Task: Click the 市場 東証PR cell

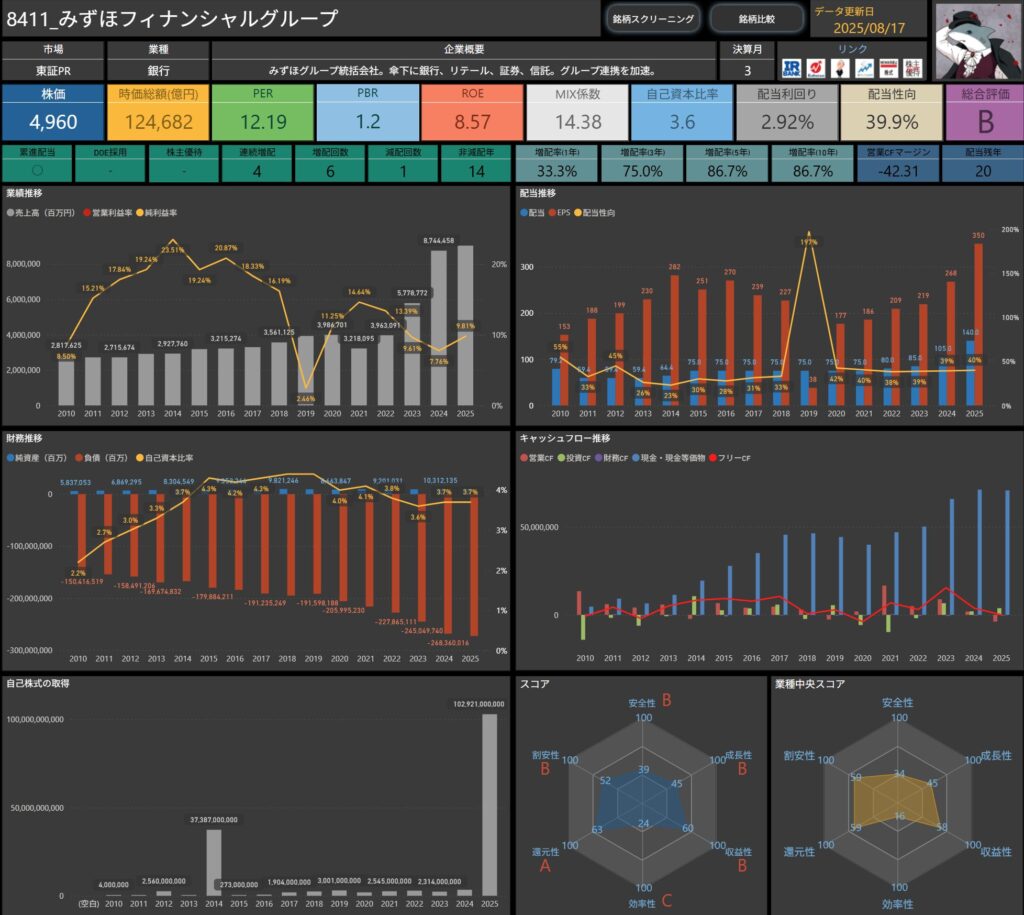Action: pos(53,61)
